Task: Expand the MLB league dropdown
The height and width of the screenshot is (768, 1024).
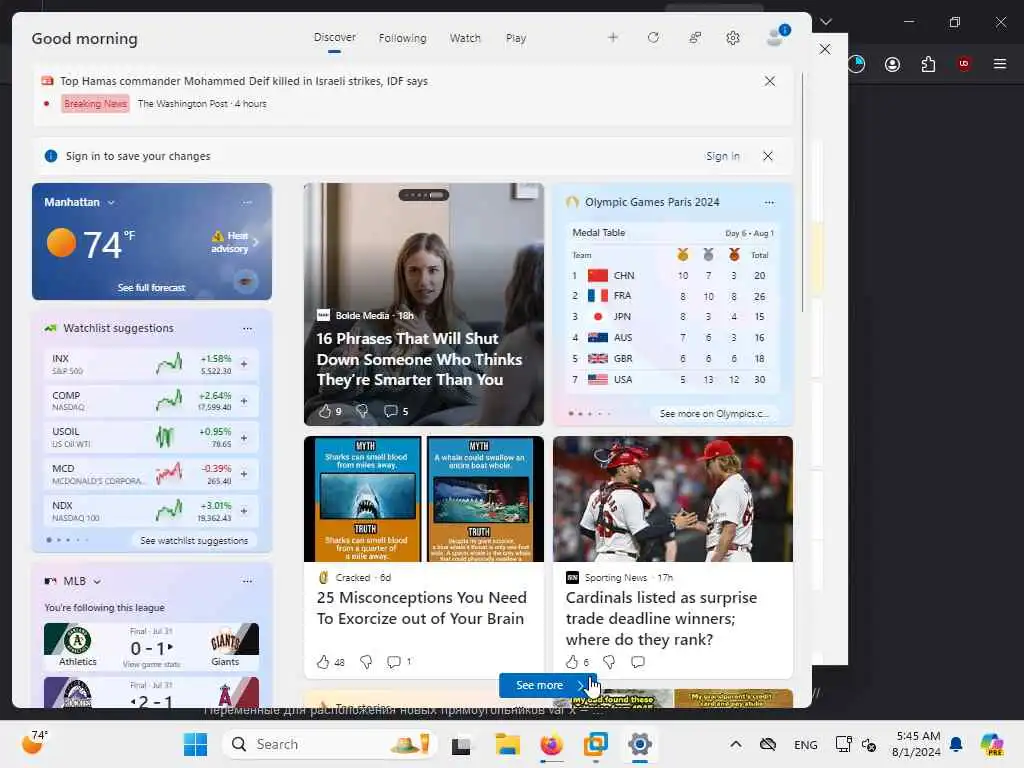Action: 97,581
